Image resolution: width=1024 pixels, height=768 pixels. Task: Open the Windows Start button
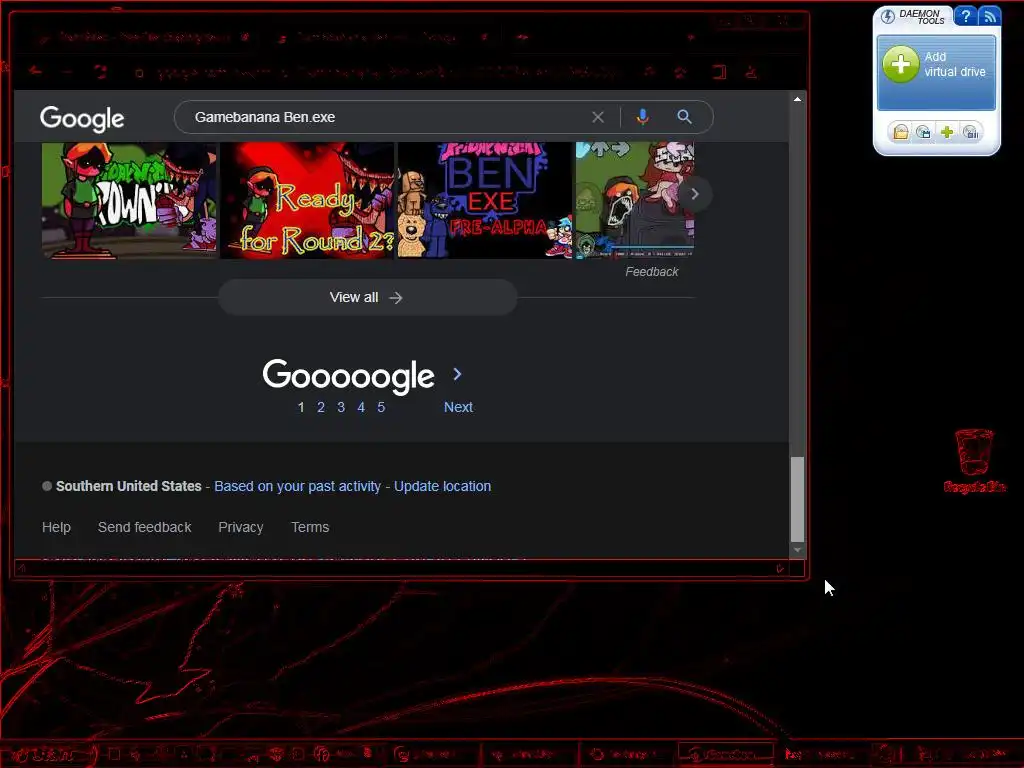(49, 755)
